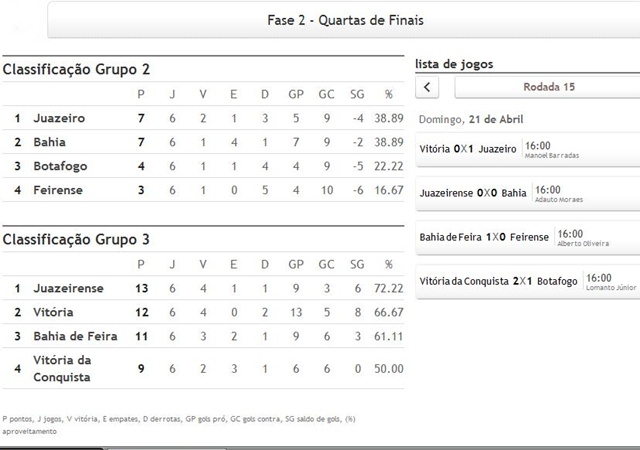The width and height of the screenshot is (640, 450).
Task: Select Botafogo in the Grupo 2 standings
Action: click(59, 166)
